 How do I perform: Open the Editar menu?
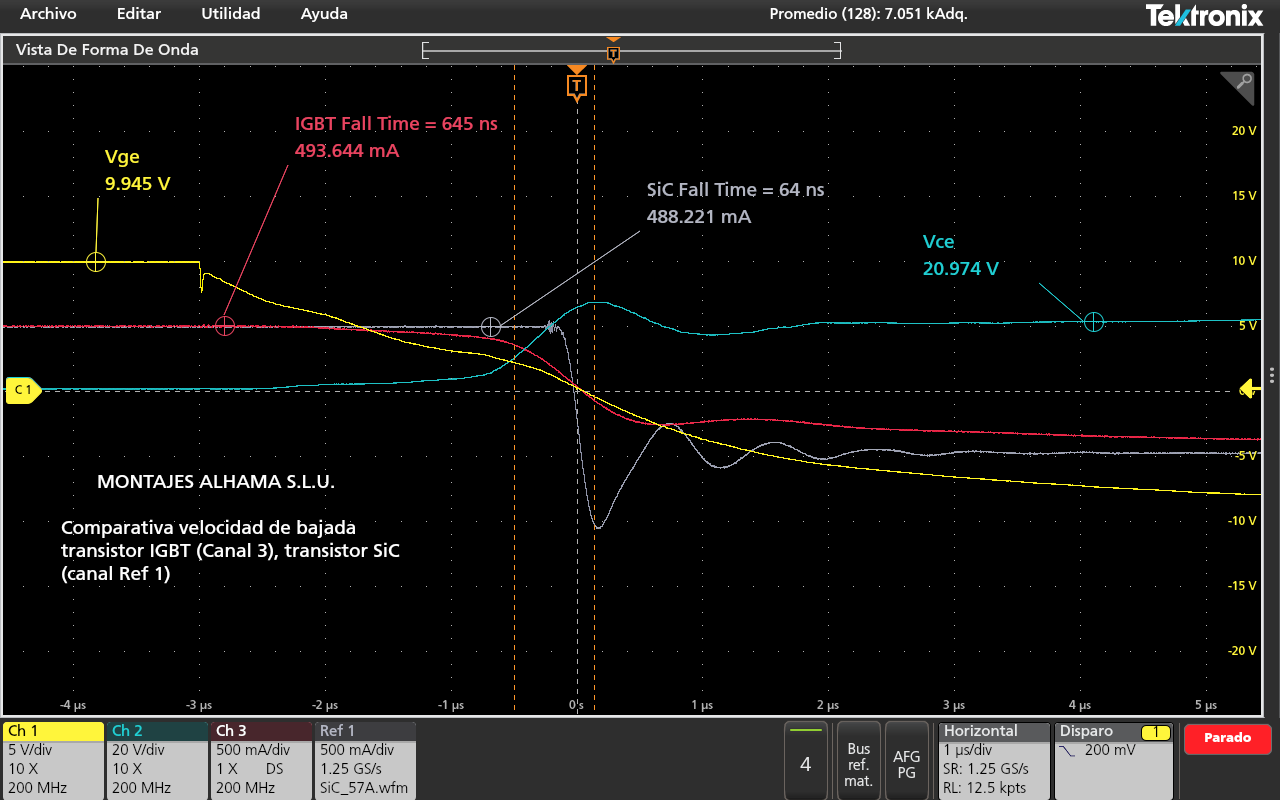point(138,14)
